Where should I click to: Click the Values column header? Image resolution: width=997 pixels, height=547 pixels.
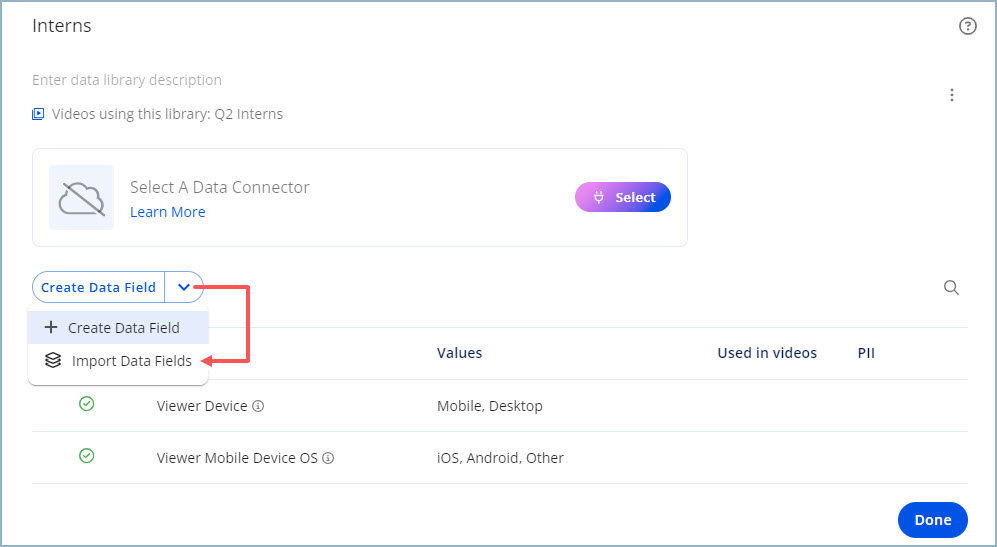(x=459, y=353)
